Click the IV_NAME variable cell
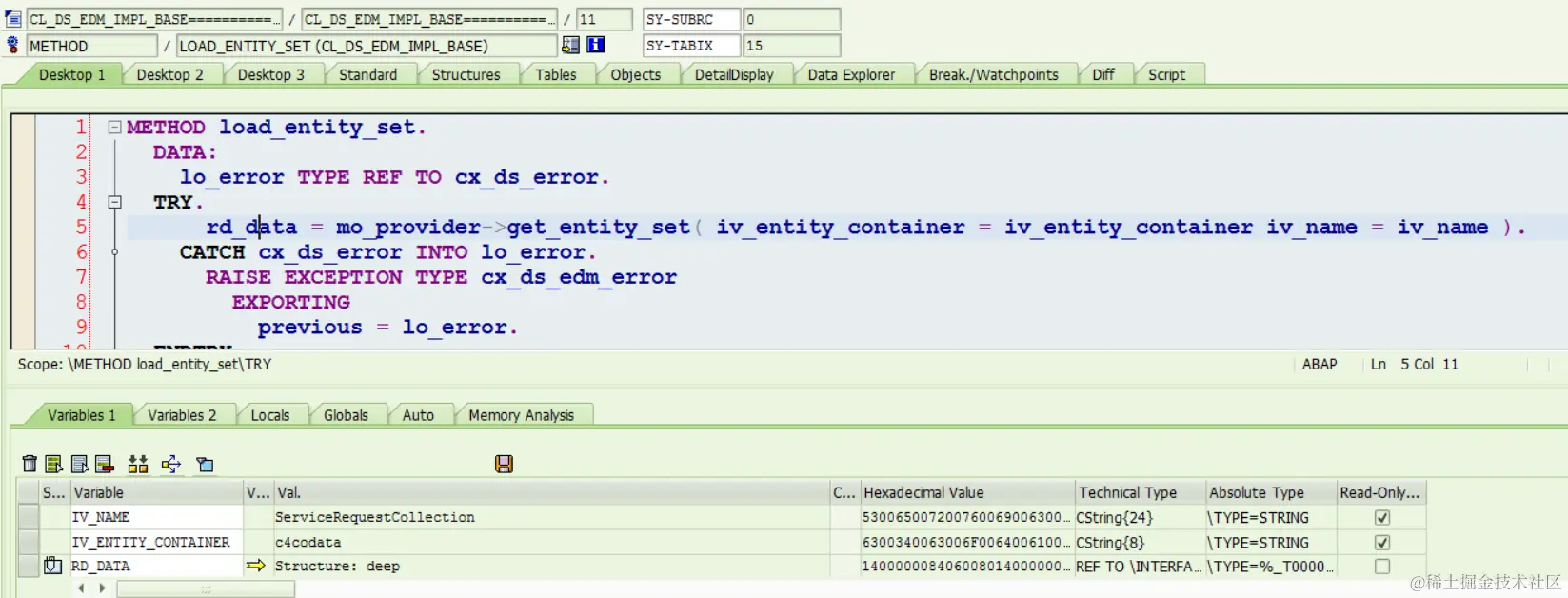The width and height of the screenshot is (1568, 598). pyautogui.click(x=156, y=517)
